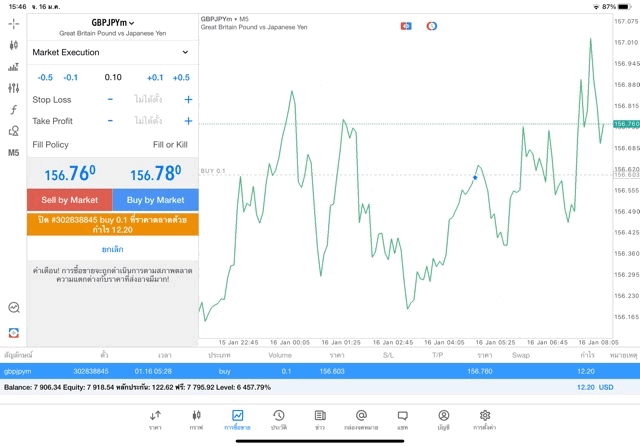This screenshot has height=447, width=640.
Task: Tap the blue-red square icon above chart
Action: [406, 26]
